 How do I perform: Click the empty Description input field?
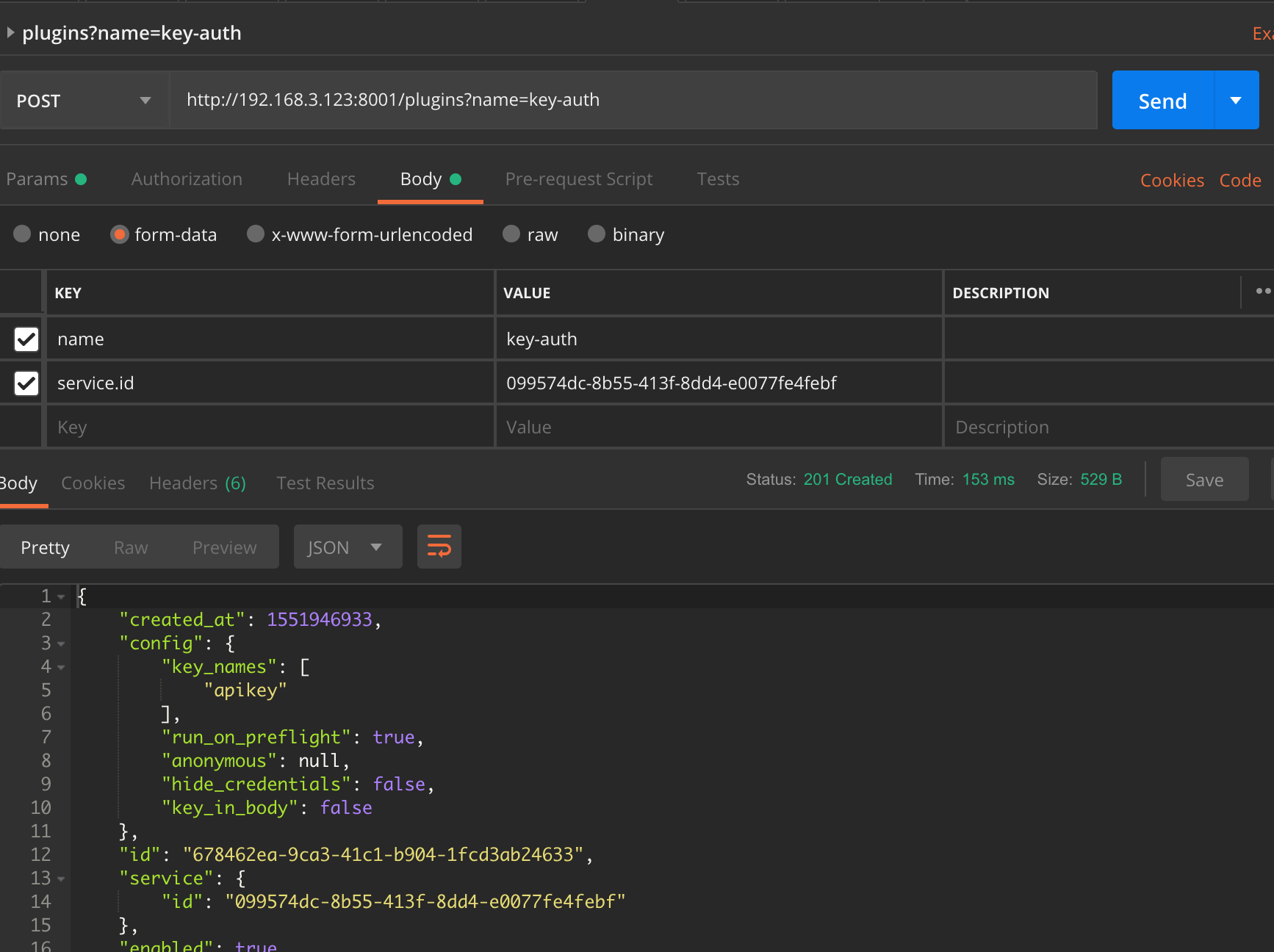1109,427
